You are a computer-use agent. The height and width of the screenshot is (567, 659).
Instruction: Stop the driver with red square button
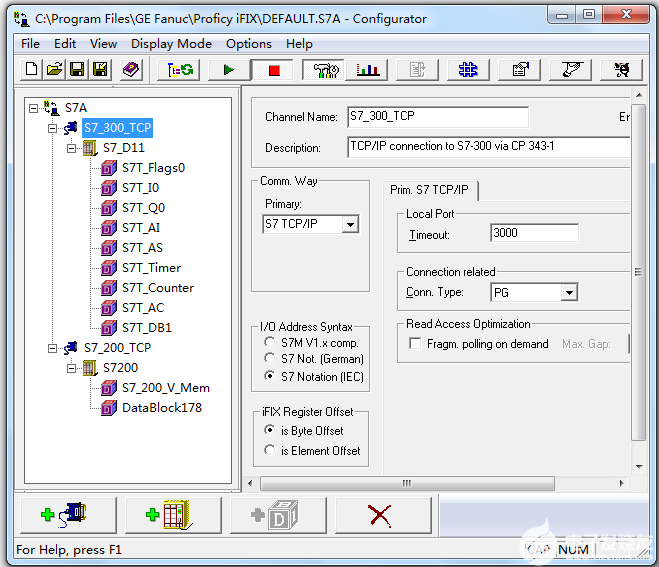pyautogui.click(x=274, y=70)
